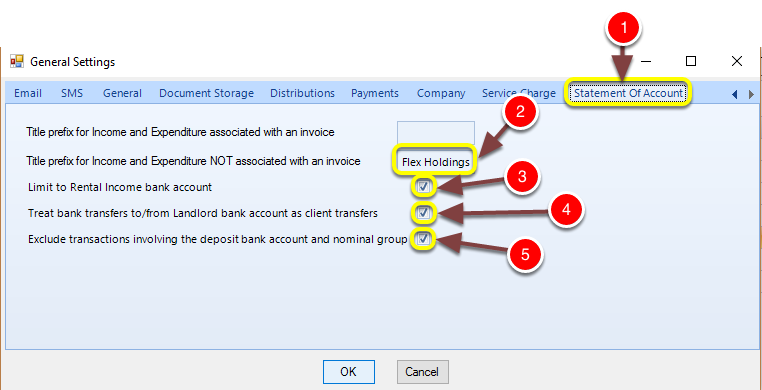Click 'Limit to Rental Income bank account' label

[x=120, y=187]
